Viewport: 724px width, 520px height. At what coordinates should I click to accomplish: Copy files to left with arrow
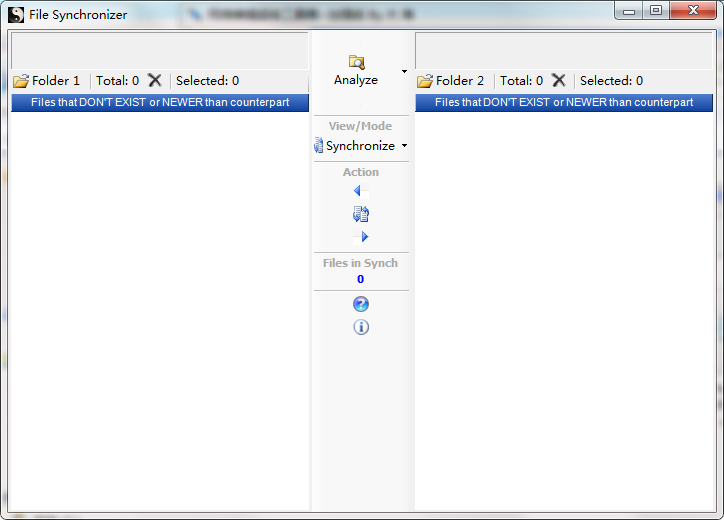[x=361, y=191]
